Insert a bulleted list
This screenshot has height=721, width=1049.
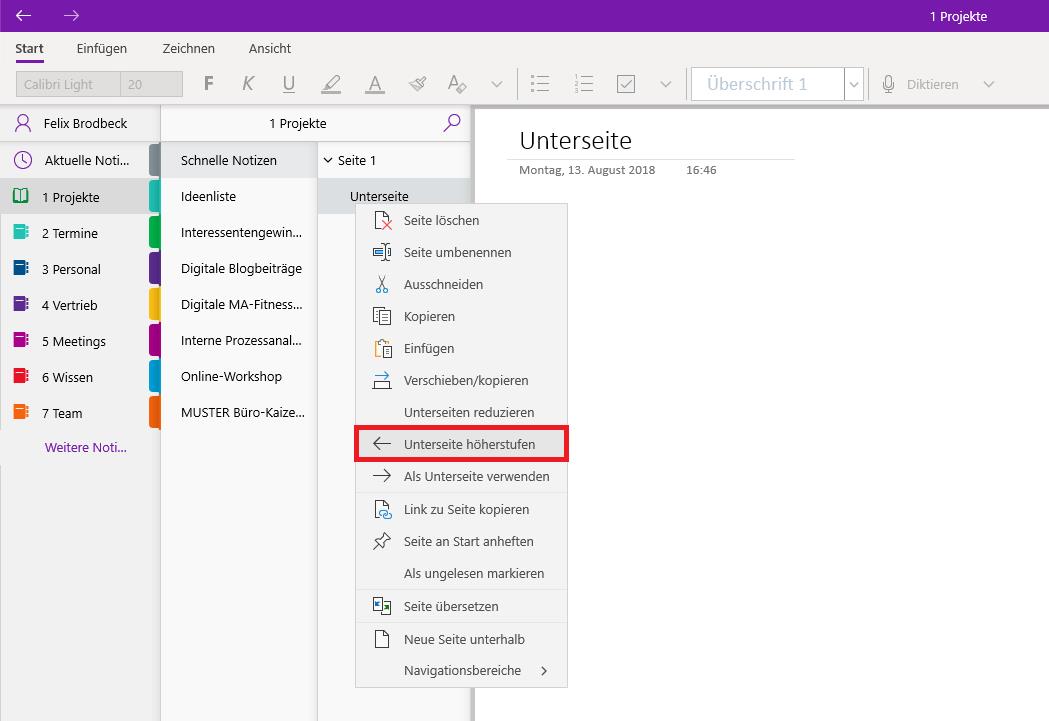click(x=540, y=84)
